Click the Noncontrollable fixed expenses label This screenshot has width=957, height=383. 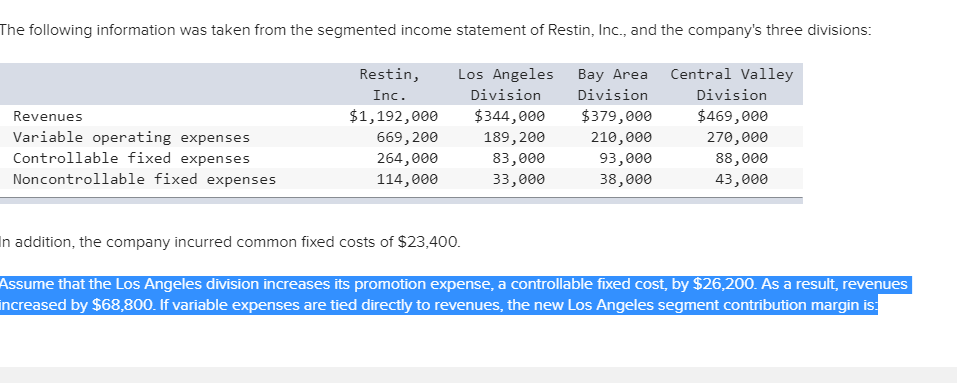(145, 179)
